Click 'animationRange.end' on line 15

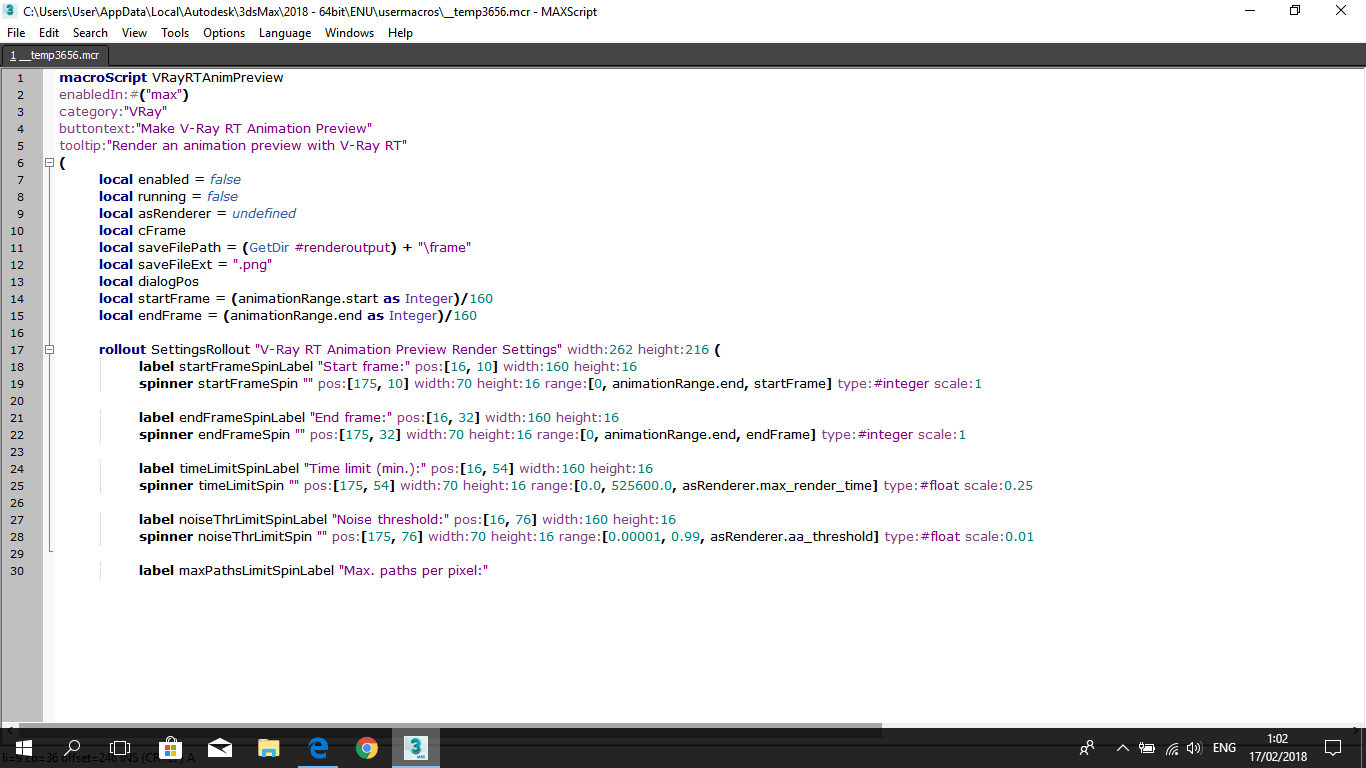(x=296, y=315)
